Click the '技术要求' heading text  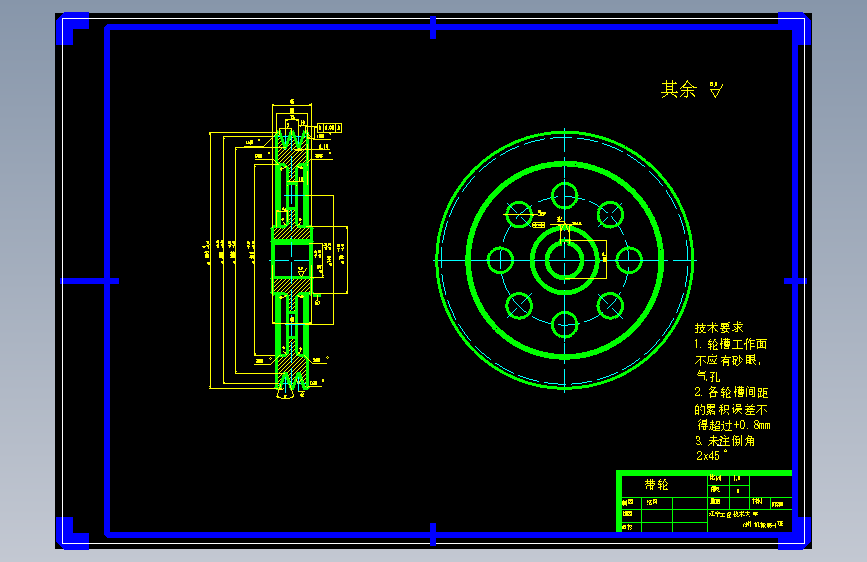719,327
